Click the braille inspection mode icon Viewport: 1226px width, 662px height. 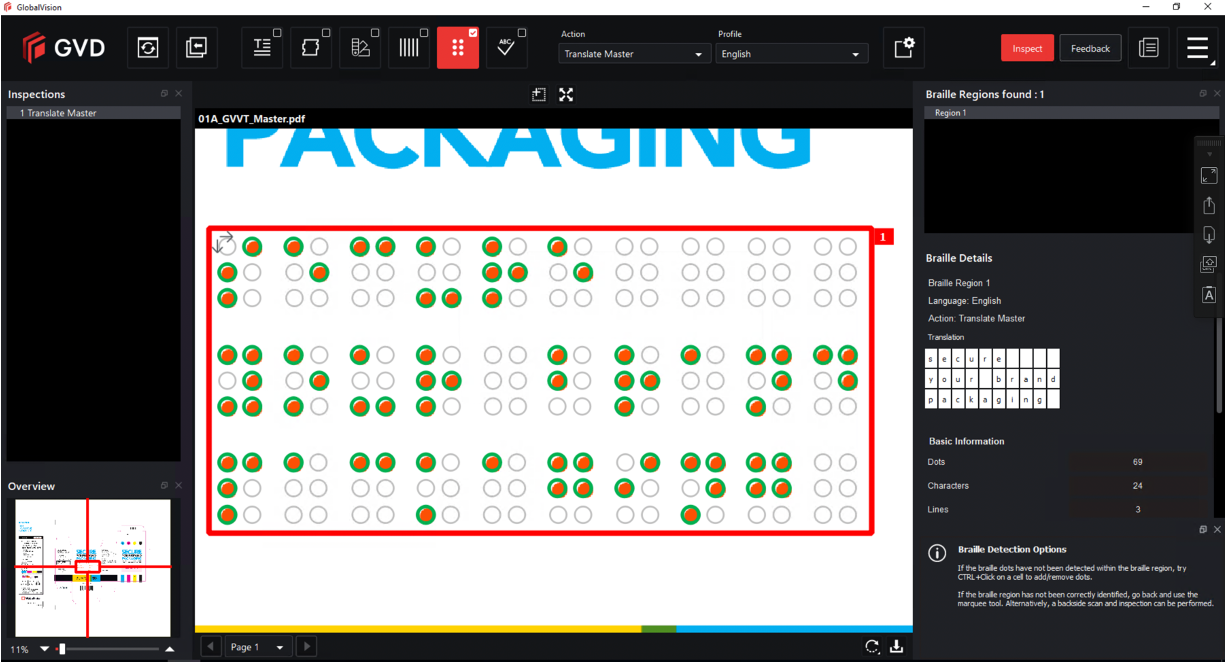457,48
